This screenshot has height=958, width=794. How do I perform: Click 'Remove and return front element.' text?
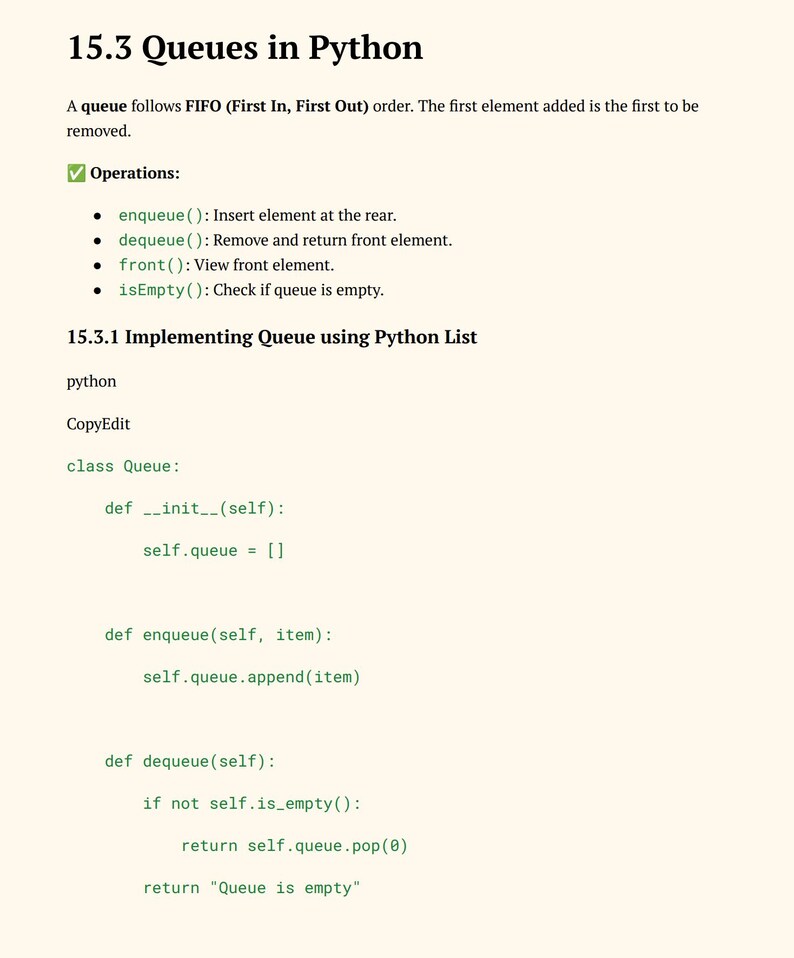pos(333,240)
